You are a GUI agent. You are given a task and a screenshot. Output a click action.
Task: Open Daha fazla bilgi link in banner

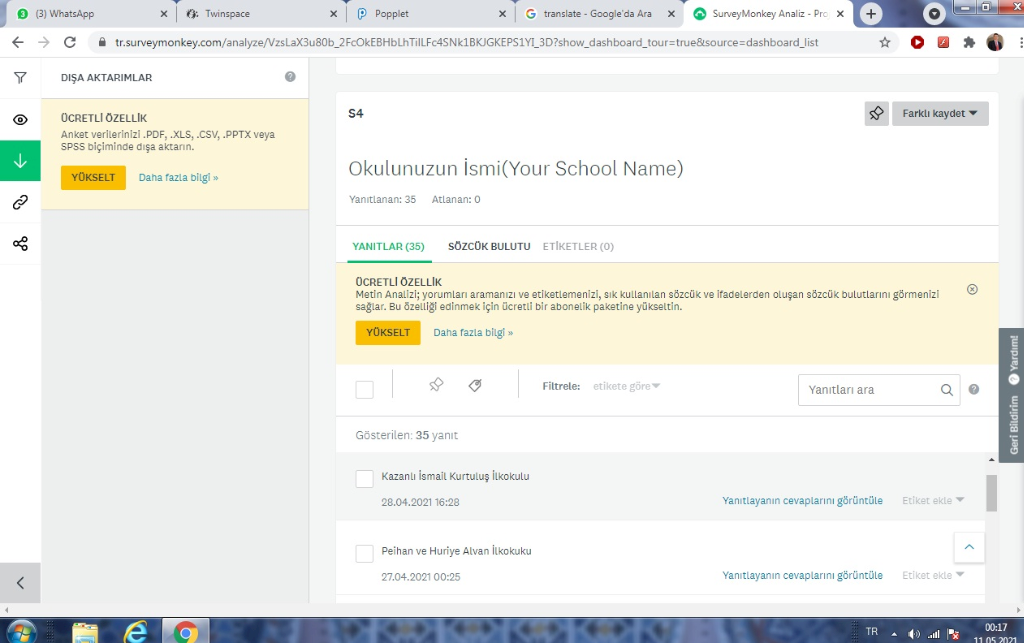(473, 332)
